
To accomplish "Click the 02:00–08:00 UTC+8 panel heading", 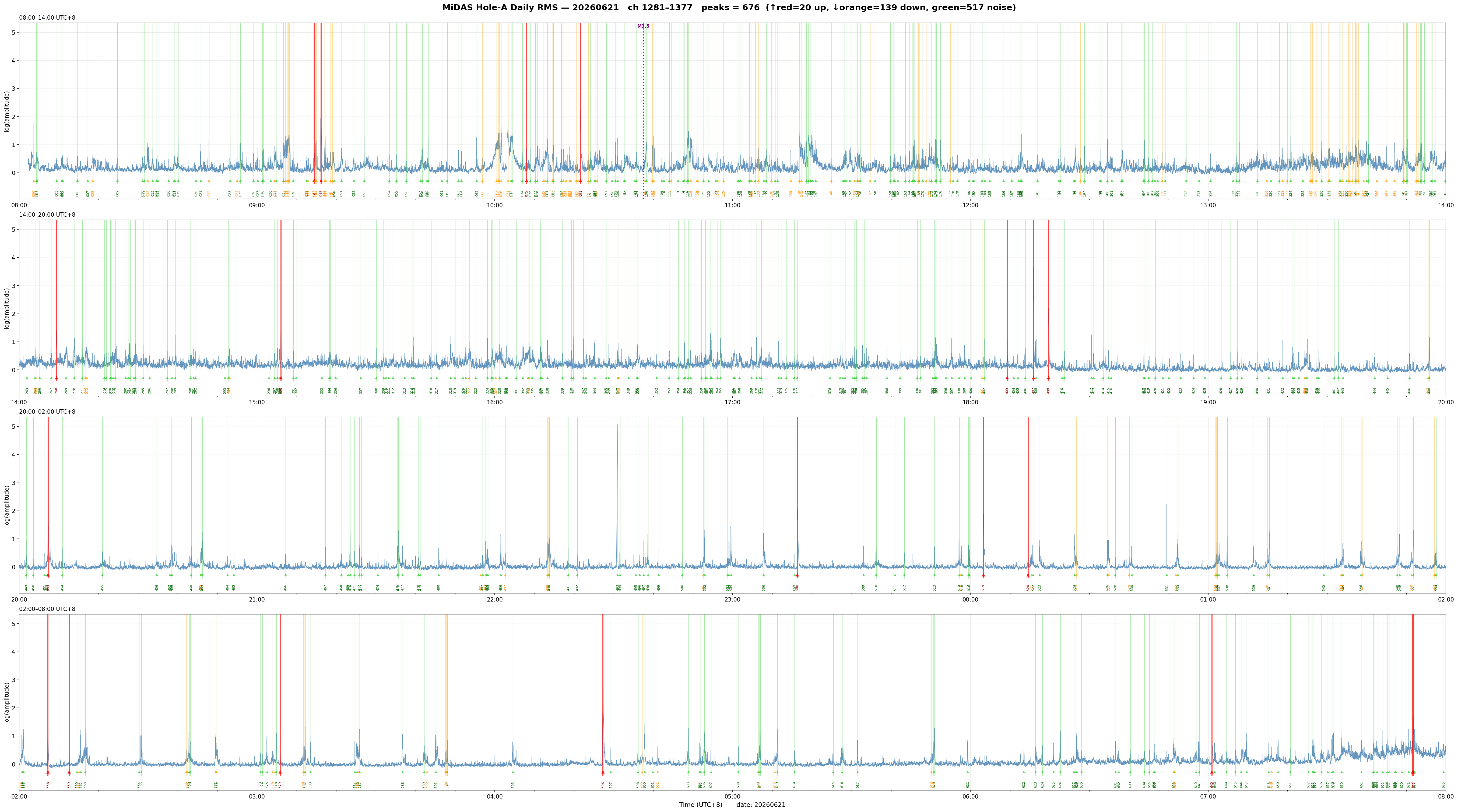I will click(47, 609).
